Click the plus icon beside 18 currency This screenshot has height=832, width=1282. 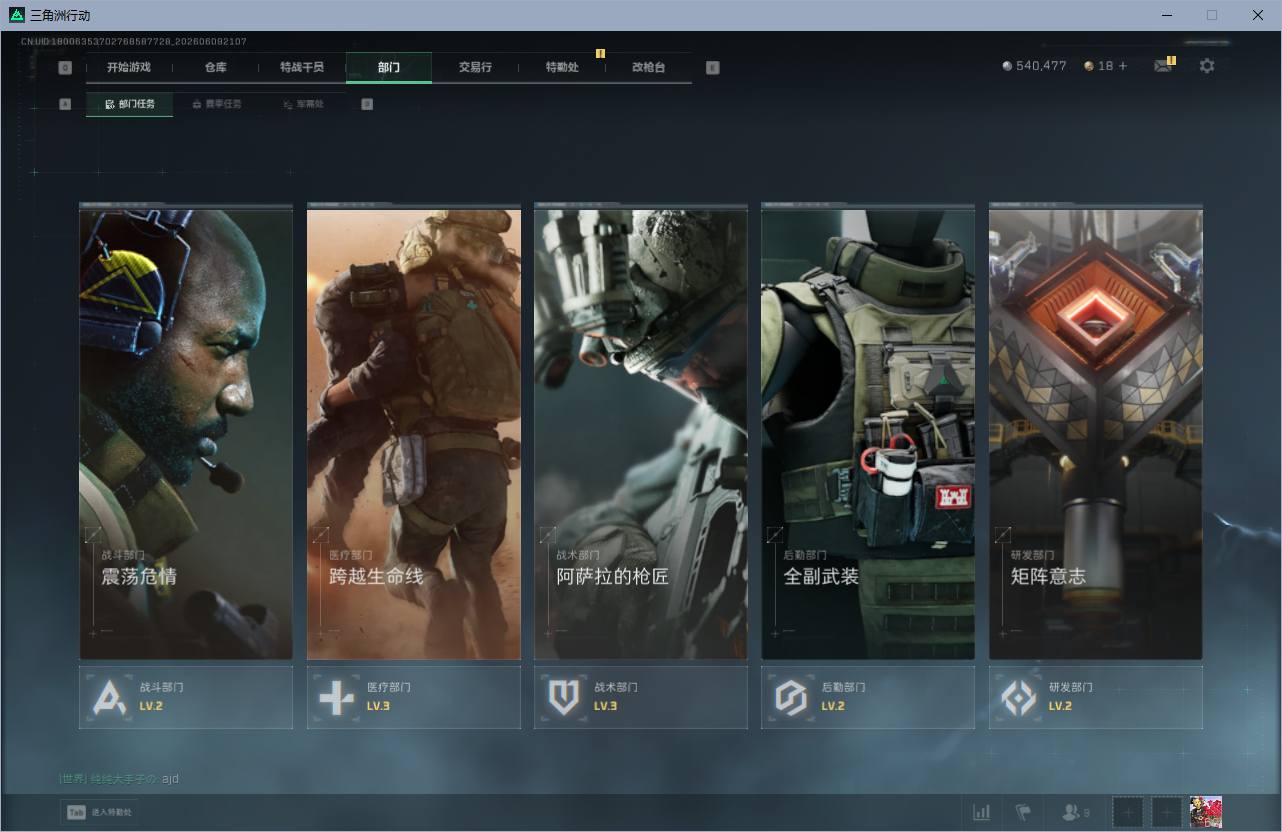[x=1123, y=66]
